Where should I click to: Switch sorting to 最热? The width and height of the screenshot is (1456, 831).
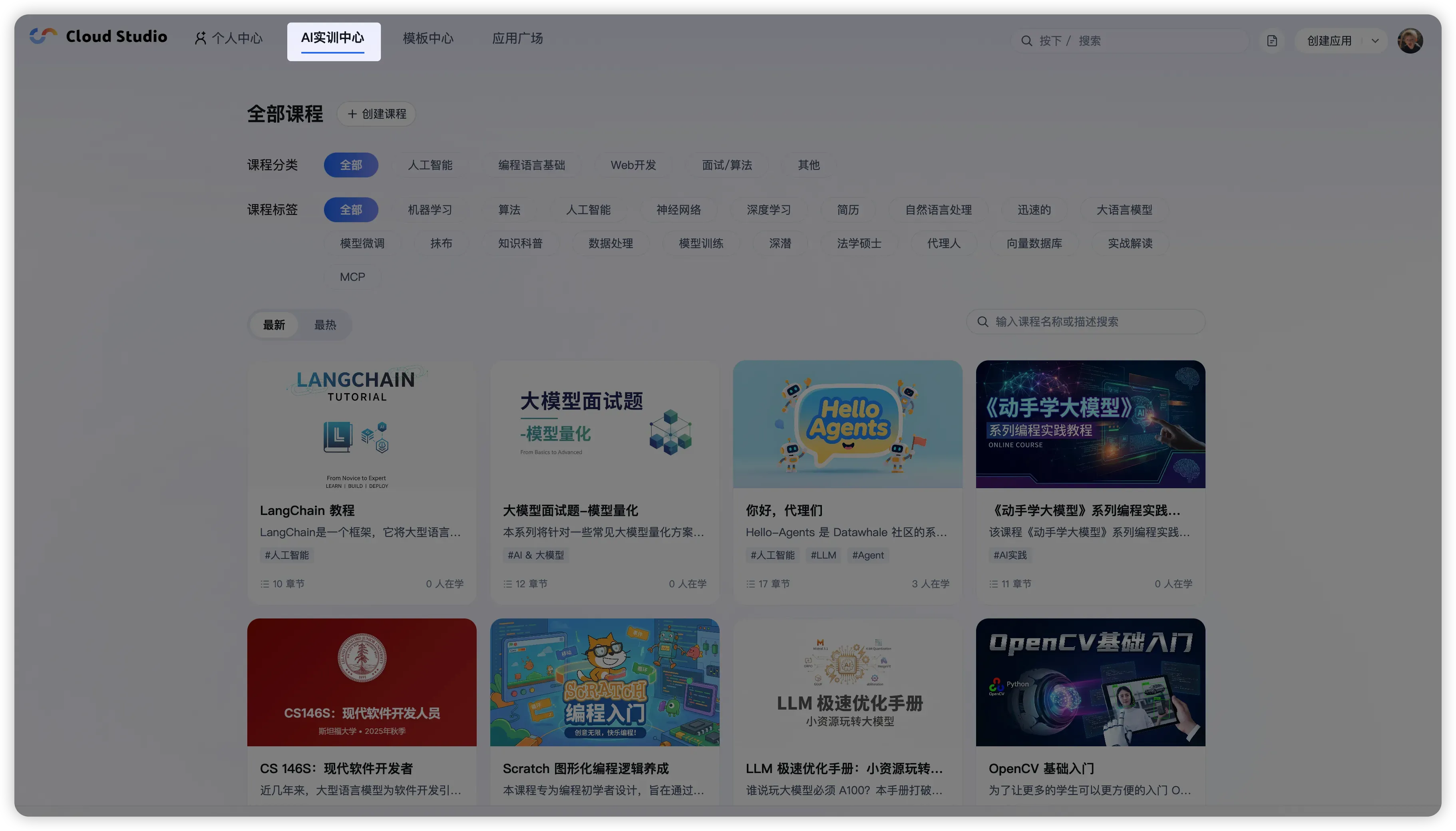325,325
